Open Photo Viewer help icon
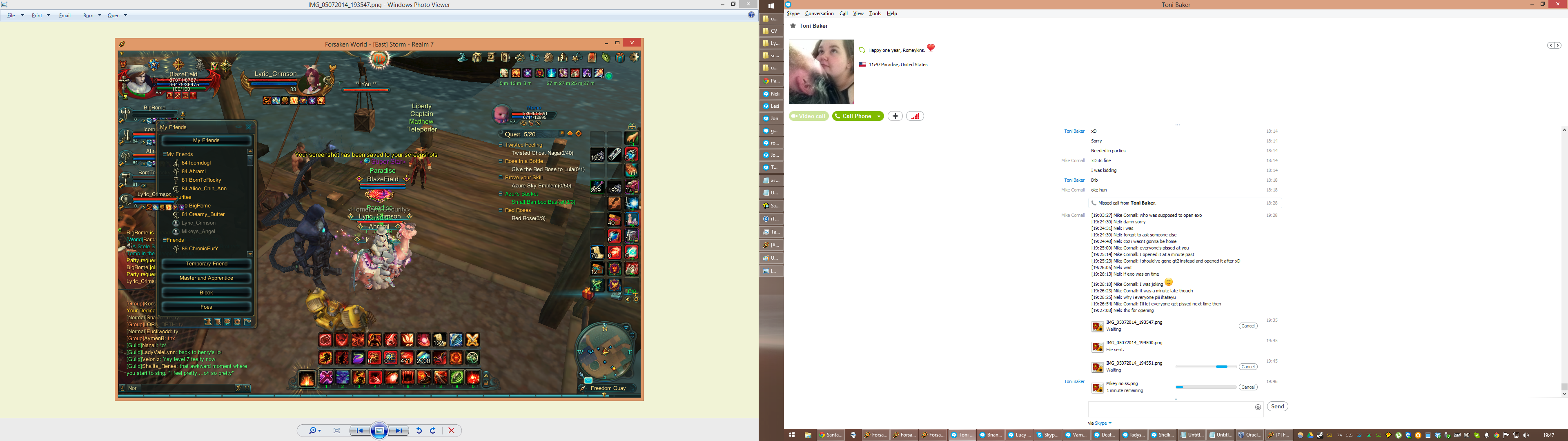This screenshot has height=441, width=1568. [751, 15]
